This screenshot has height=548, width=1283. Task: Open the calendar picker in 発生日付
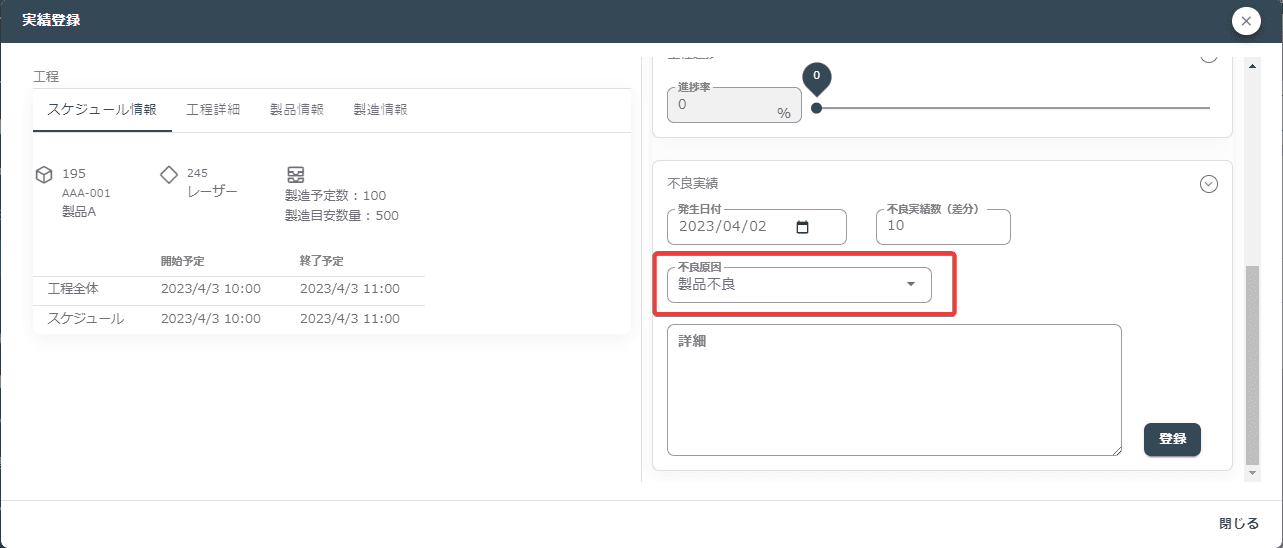802,227
